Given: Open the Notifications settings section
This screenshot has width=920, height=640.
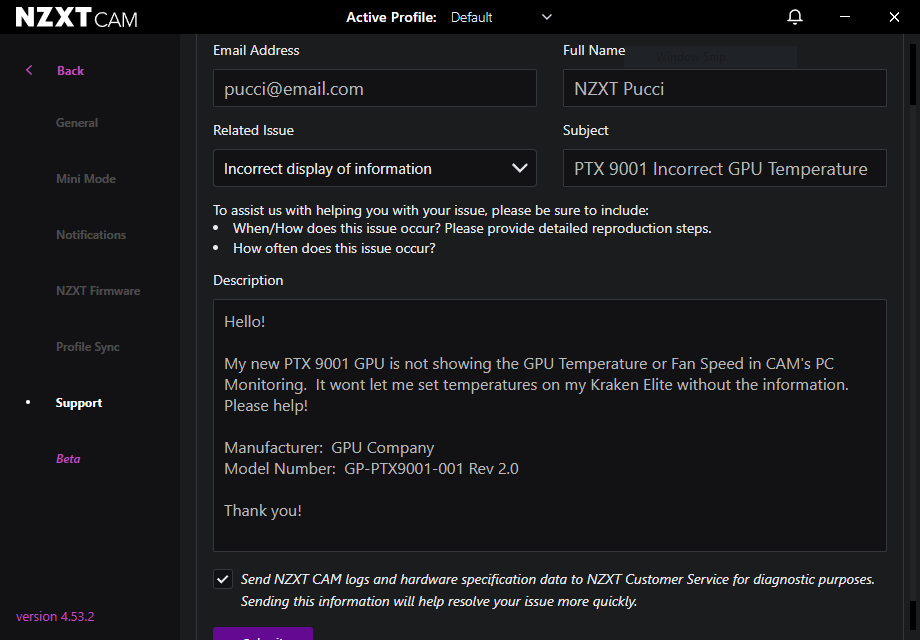Looking at the screenshot, I should (91, 235).
